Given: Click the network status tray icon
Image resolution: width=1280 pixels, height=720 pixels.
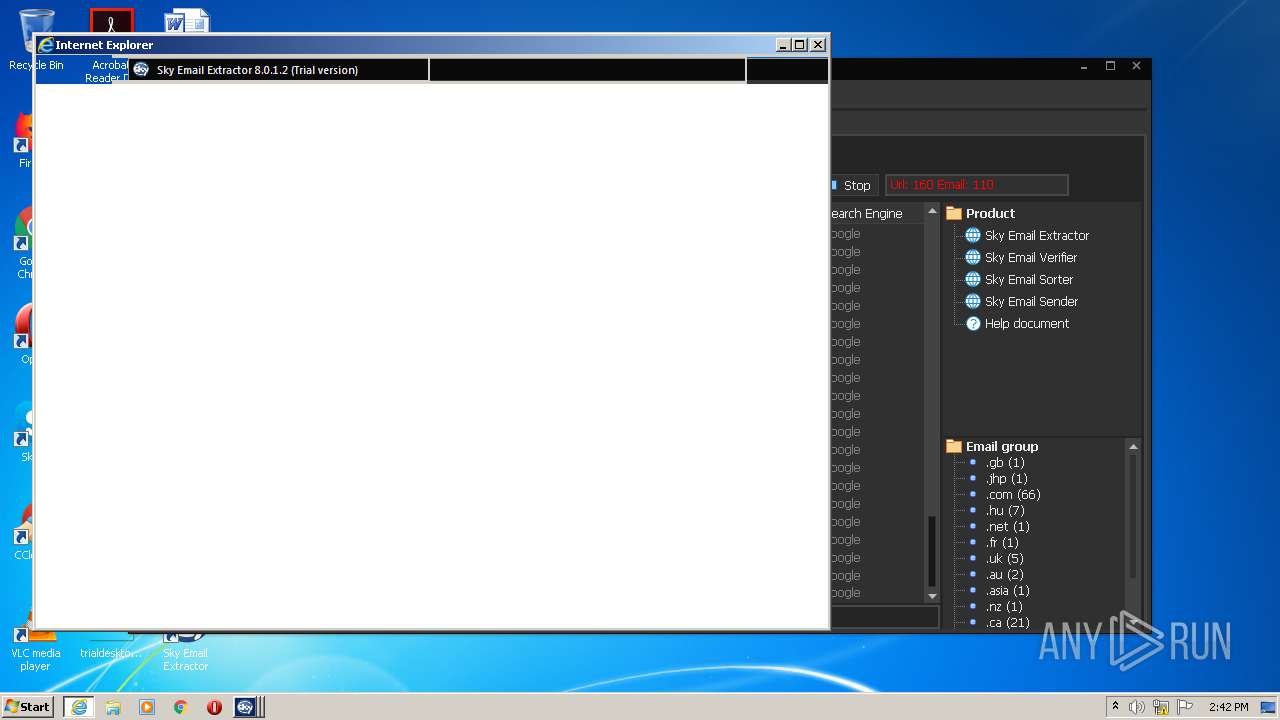Looking at the screenshot, I should pos(1161,707).
